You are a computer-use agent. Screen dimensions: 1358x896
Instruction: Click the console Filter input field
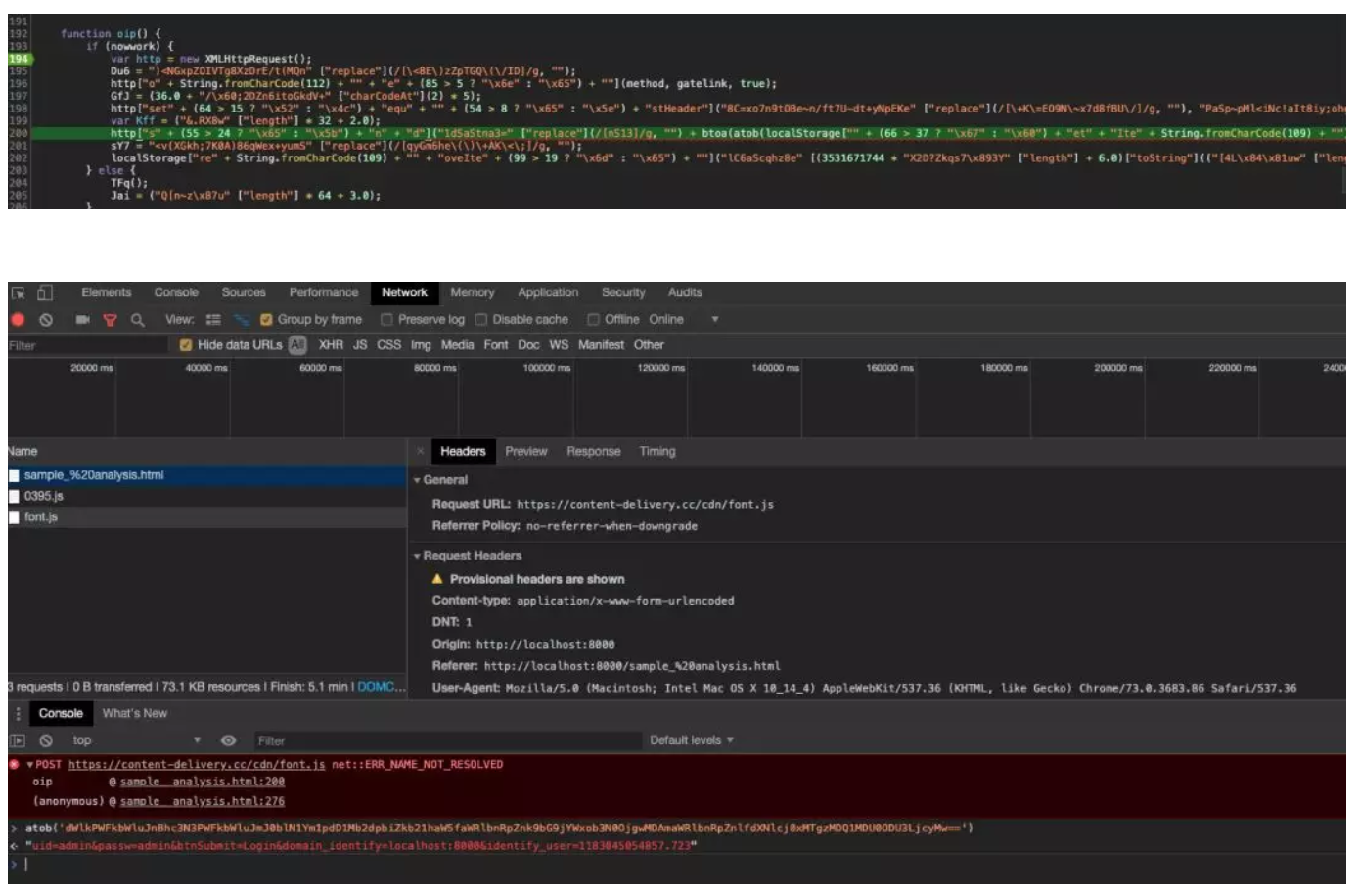click(x=447, y=740)
